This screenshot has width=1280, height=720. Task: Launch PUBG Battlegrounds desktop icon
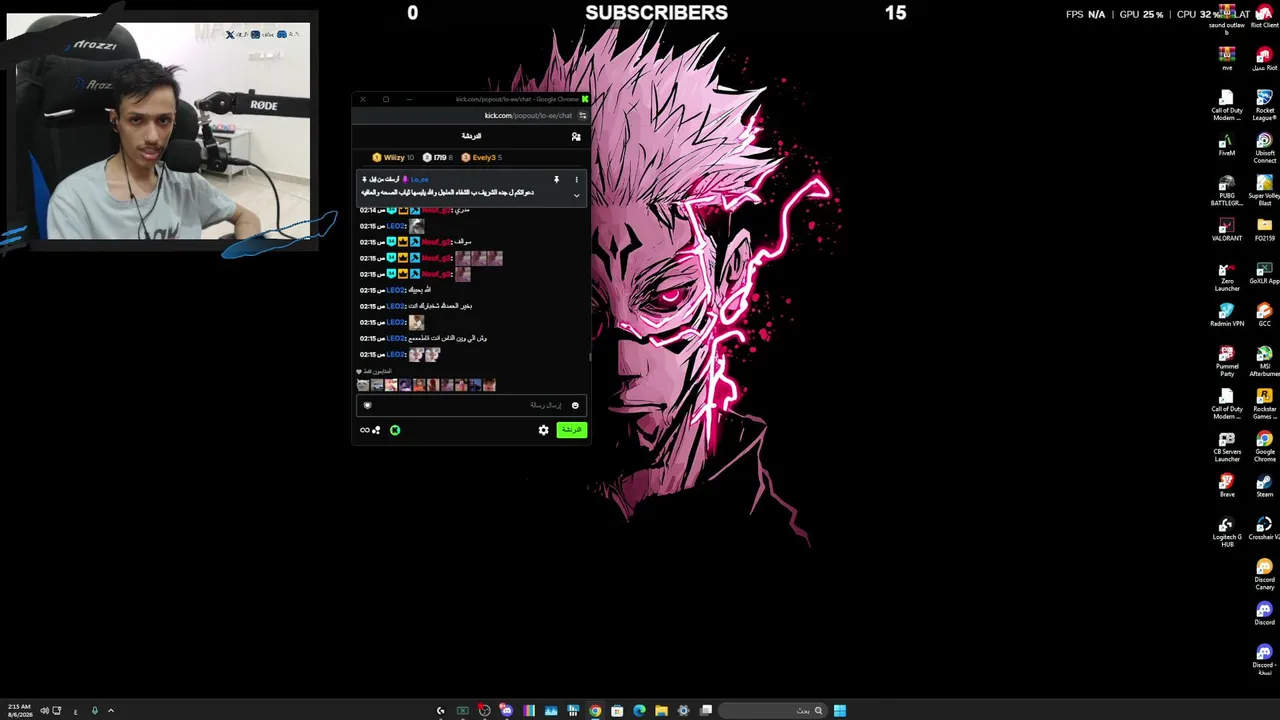1227,190
